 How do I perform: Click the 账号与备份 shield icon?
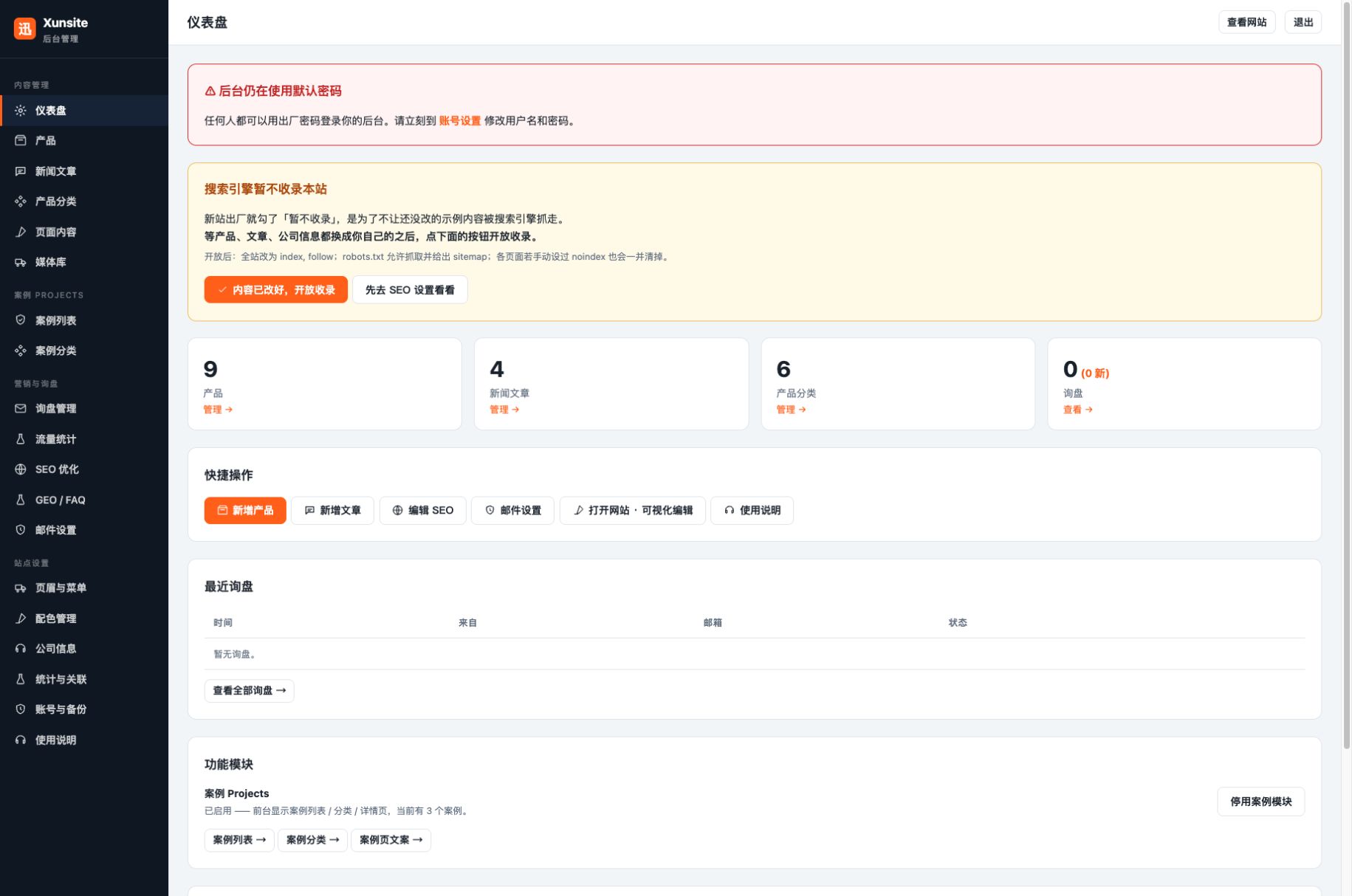21,709
